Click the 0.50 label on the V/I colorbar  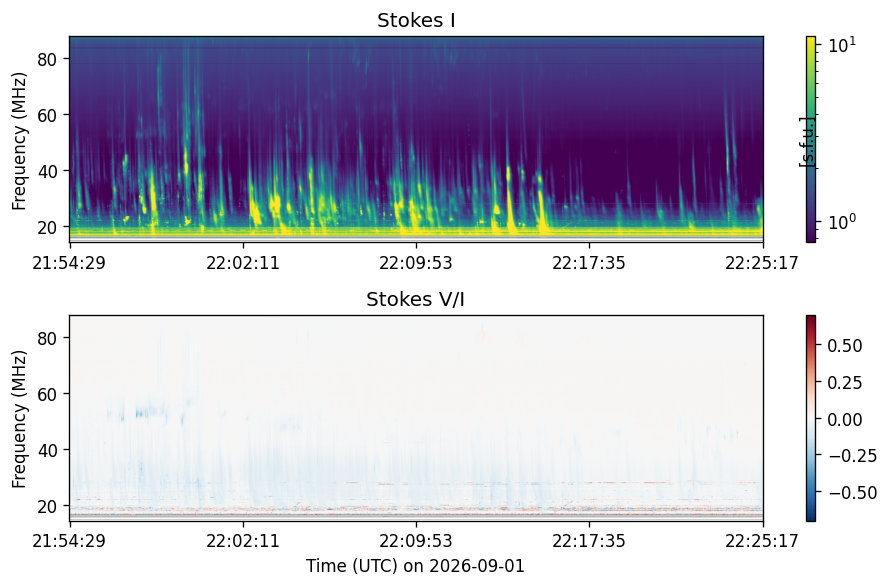pos(845,345)
